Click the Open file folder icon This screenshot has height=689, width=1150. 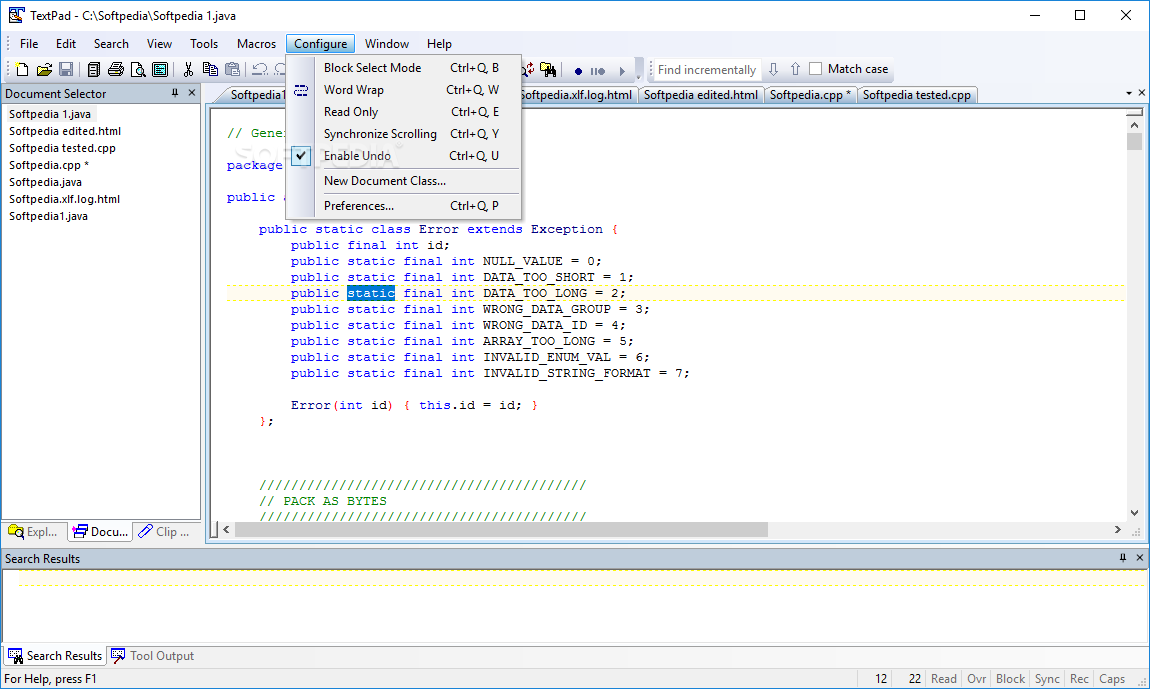(x=44, y=70)
